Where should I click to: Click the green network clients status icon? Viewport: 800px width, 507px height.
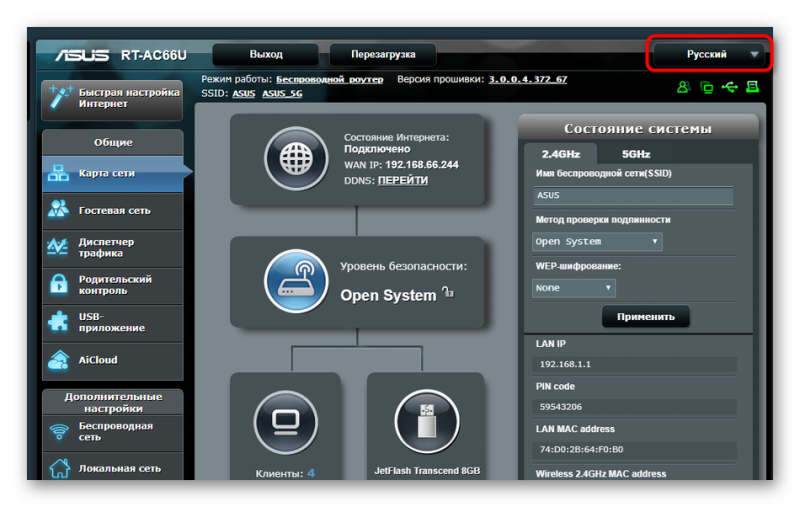click(x=707, y=88)
